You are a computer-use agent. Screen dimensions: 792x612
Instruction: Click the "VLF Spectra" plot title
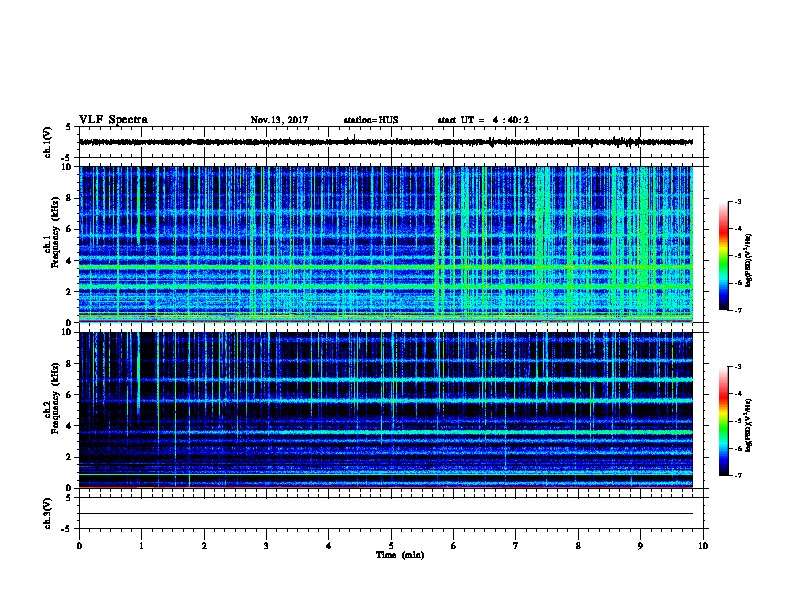(113, 120)
